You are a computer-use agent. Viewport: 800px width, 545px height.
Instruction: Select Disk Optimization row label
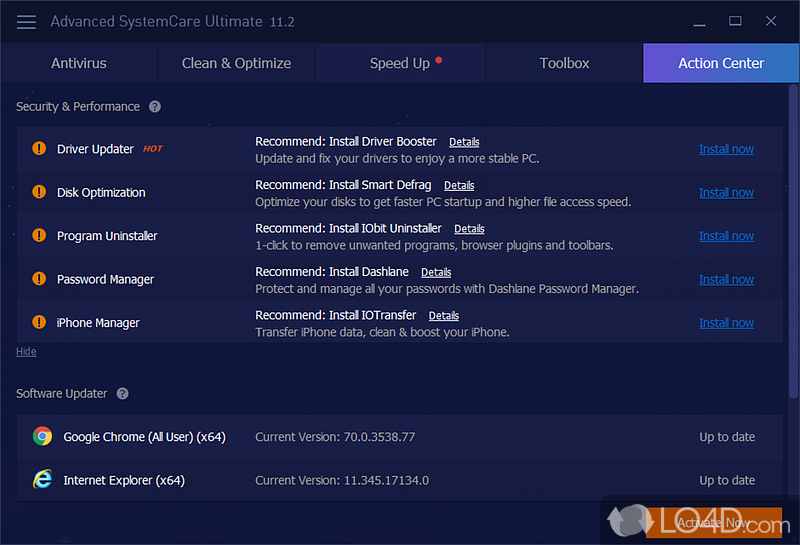pyautogui.click(x=101, y=192)
